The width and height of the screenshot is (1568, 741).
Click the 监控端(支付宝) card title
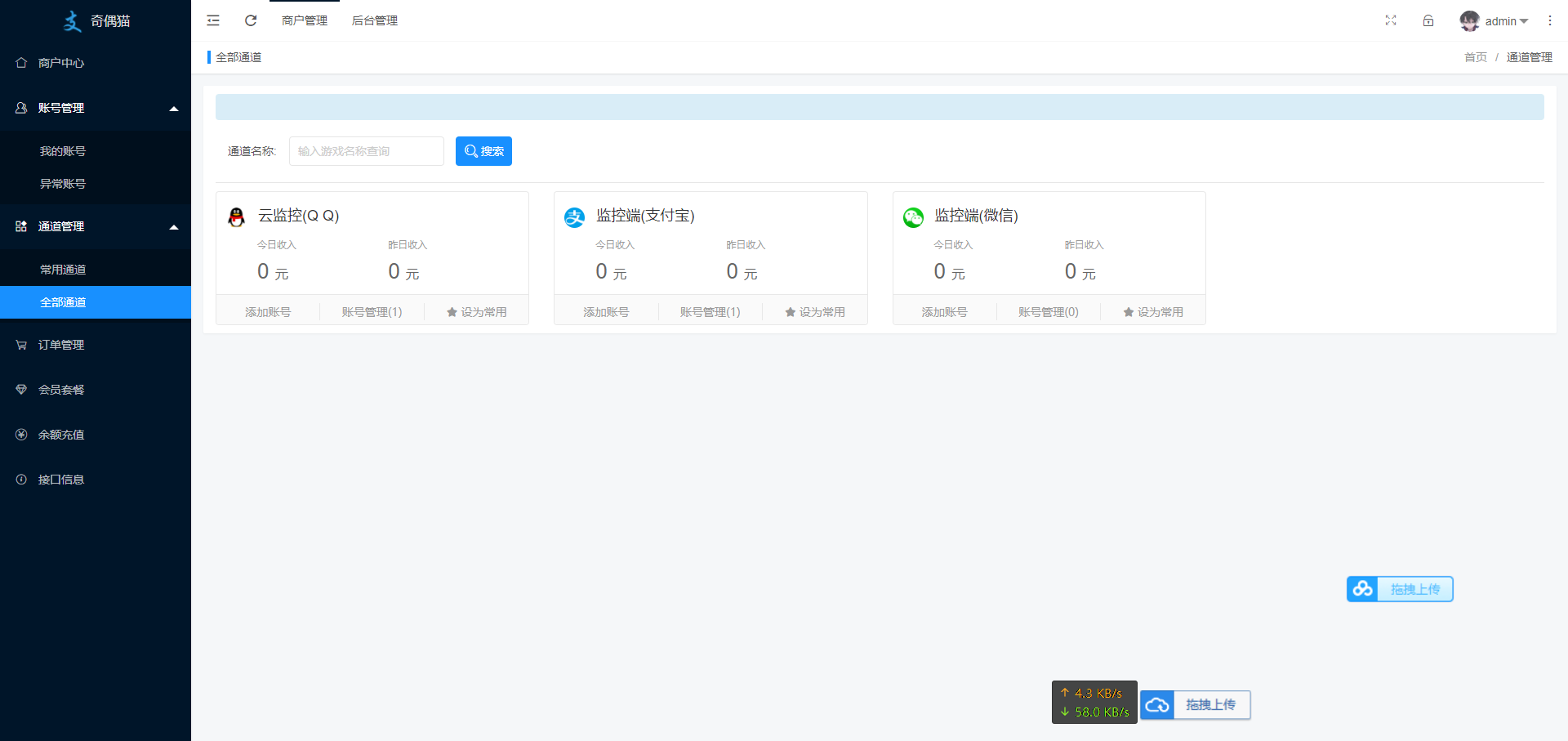pos(645,216)
